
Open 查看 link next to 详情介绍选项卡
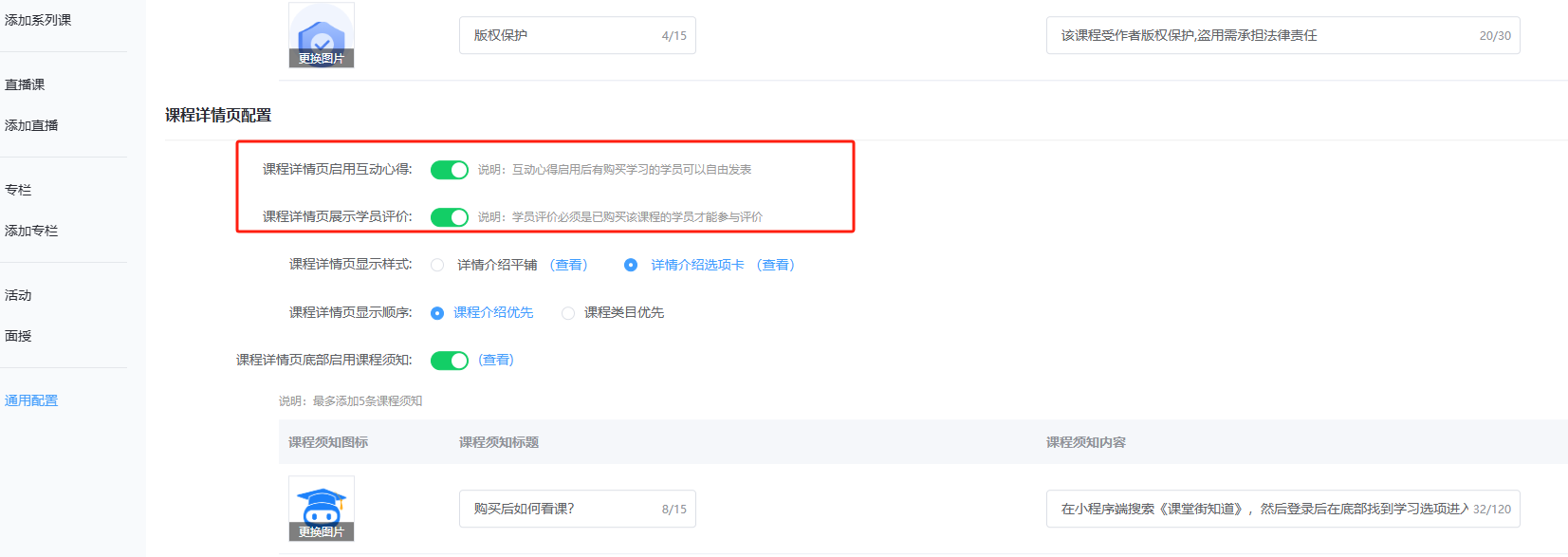tap(776, 265)
